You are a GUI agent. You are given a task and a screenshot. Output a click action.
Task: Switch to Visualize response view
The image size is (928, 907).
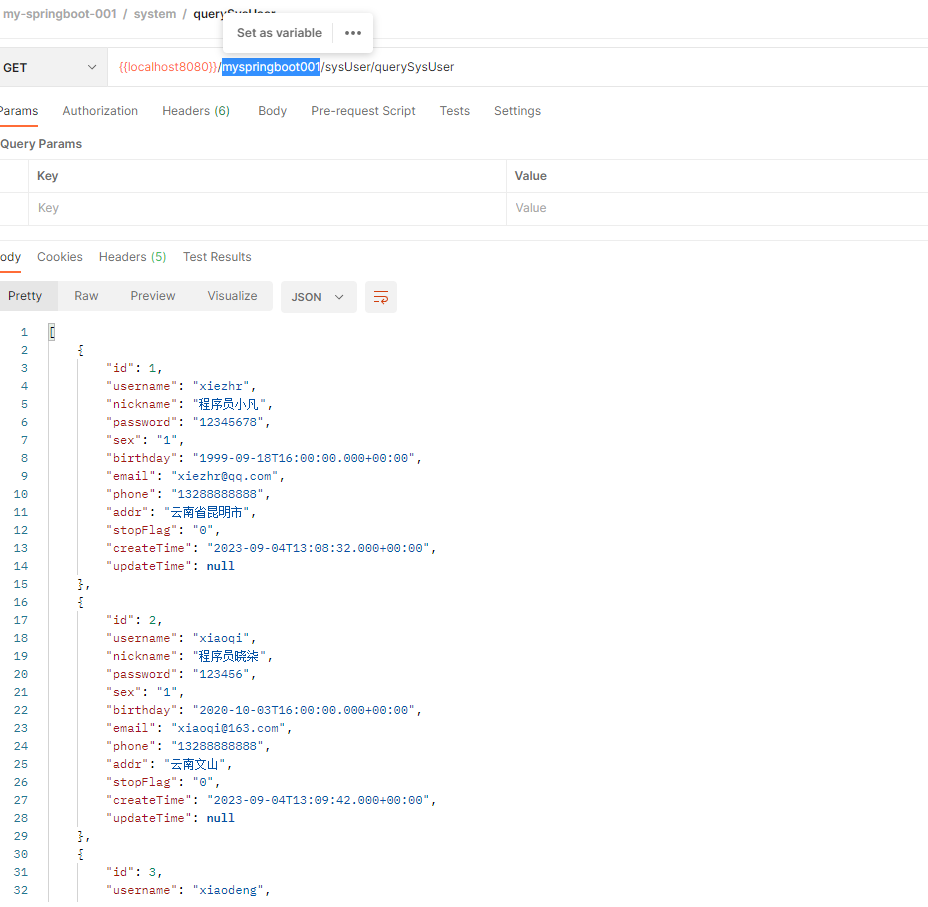(232, 296)
